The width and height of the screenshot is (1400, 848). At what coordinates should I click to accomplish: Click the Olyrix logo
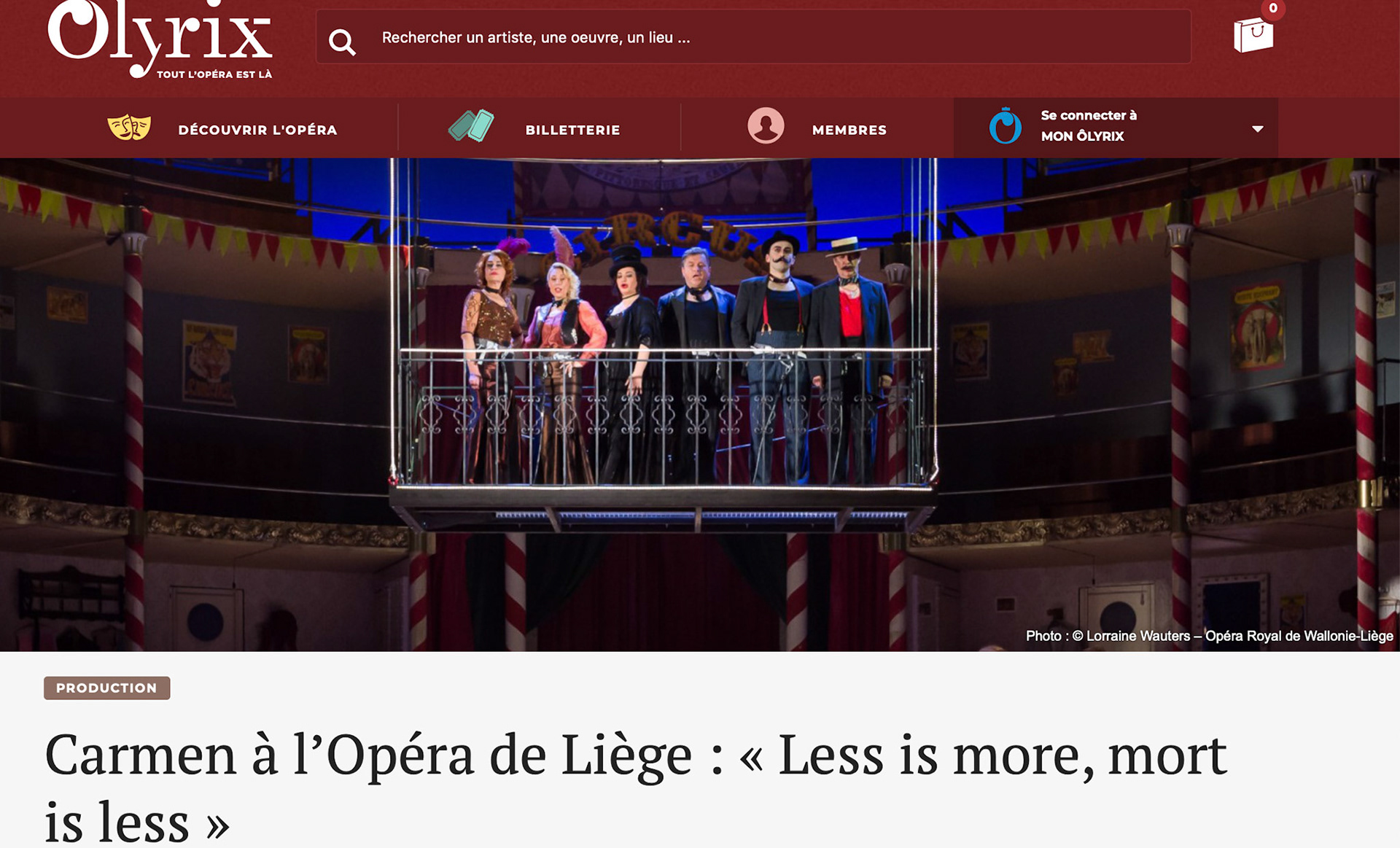(160, 39)
